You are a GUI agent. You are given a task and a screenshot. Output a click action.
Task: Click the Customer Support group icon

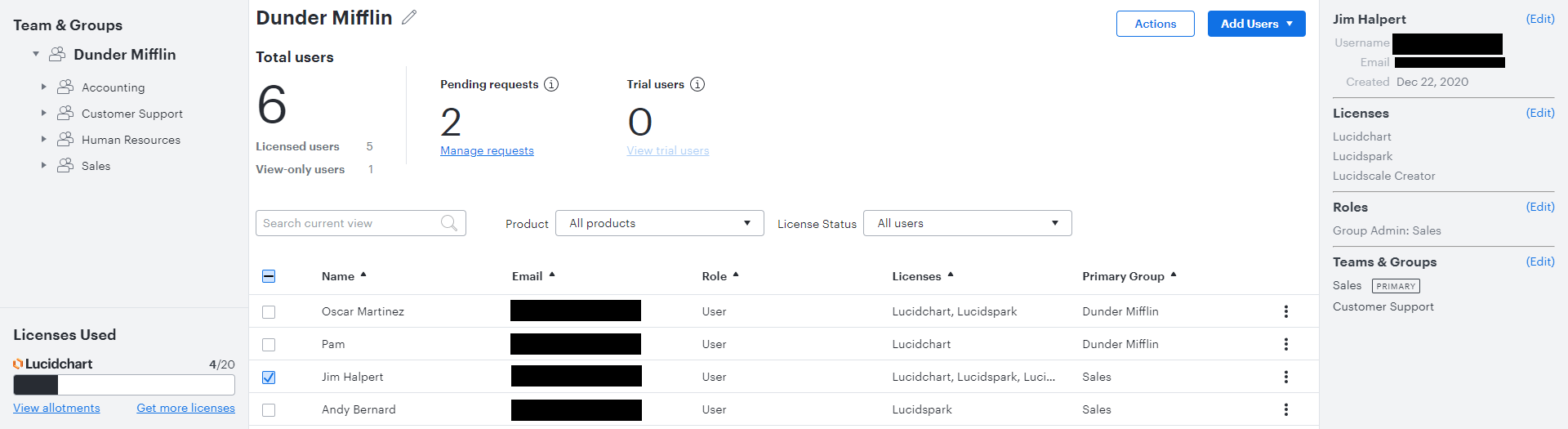pyautogui.click(x=65, y=113)
